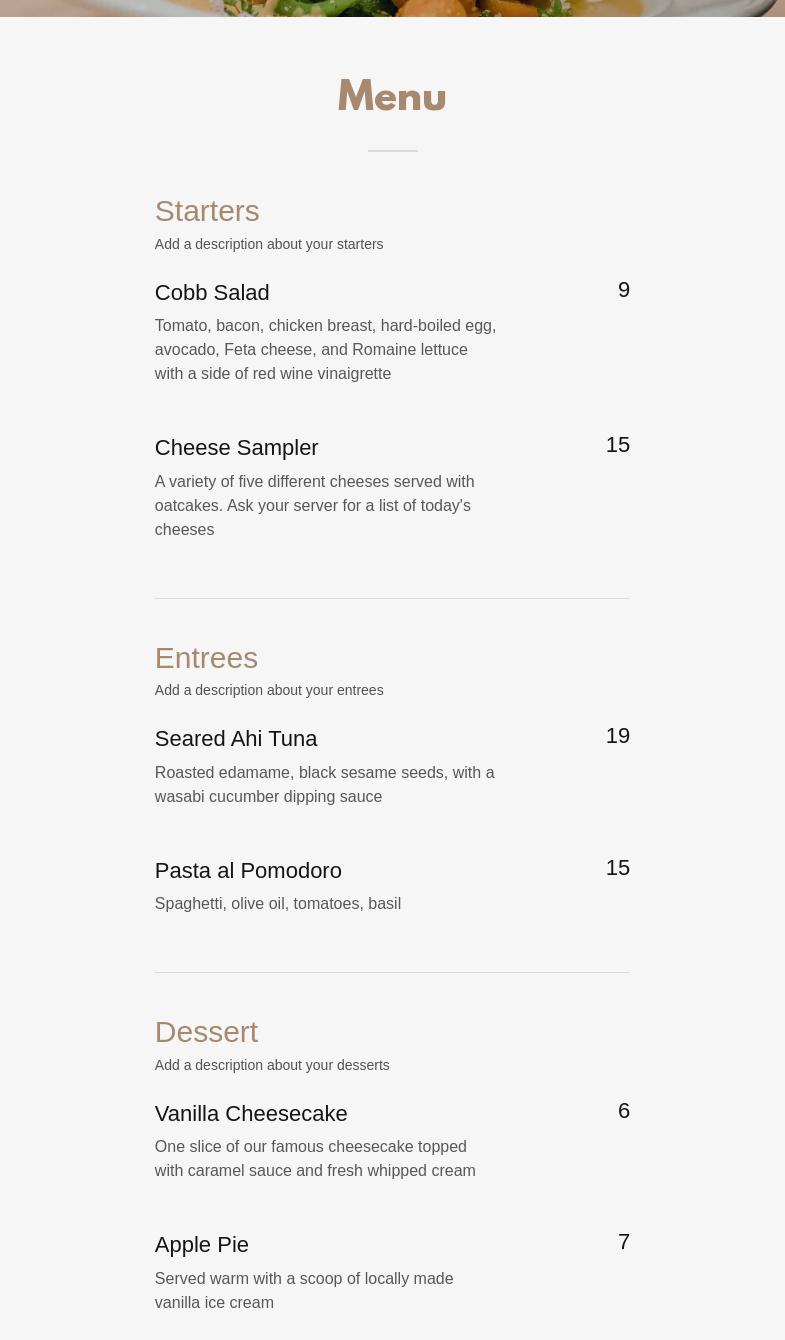Viewport: 785px width, 1340px height.
Task: Click the Seared Ahi Tuna price 19
Action: [618, 735]
